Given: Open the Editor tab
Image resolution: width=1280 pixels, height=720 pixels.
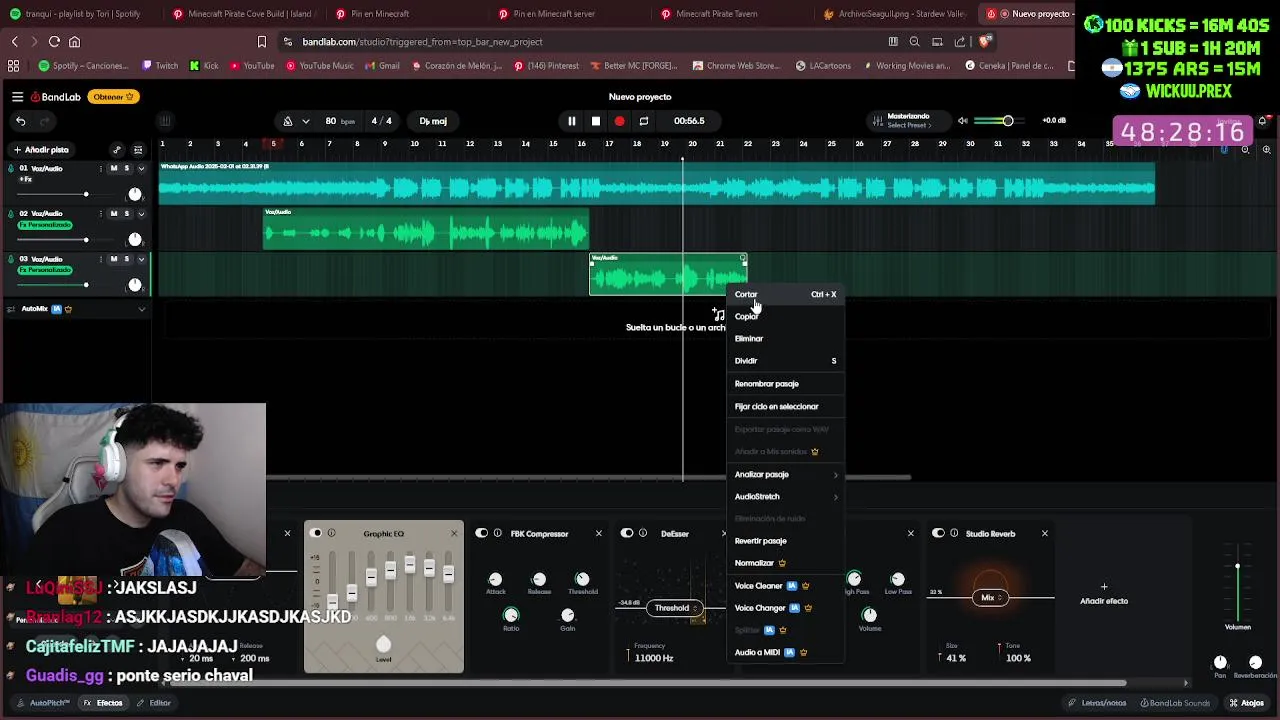Looking at the screenshot, I should pyautogui.click(x=155, y=703).
